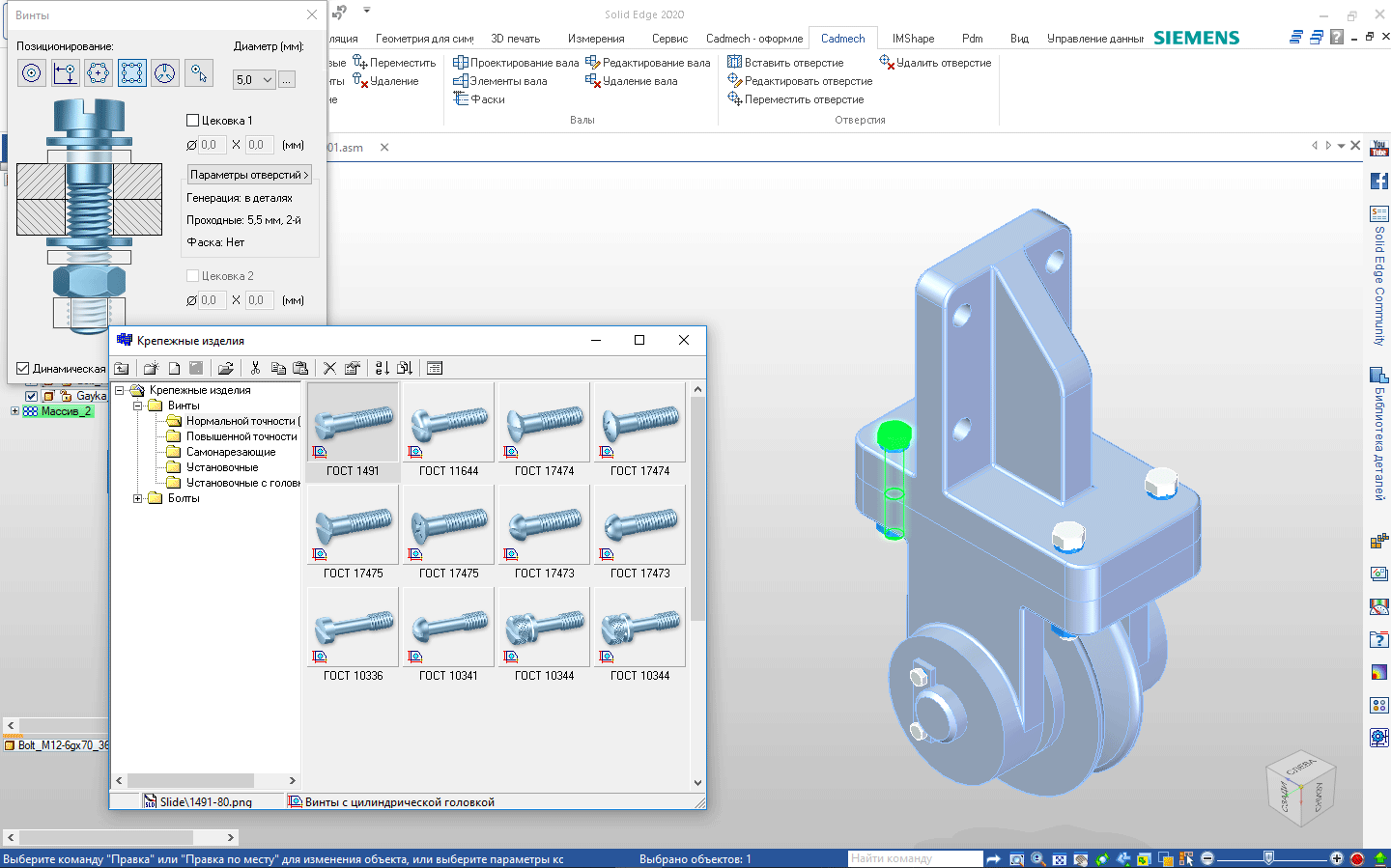Click Facebook icon in right sidebar

pos(1378,181)
